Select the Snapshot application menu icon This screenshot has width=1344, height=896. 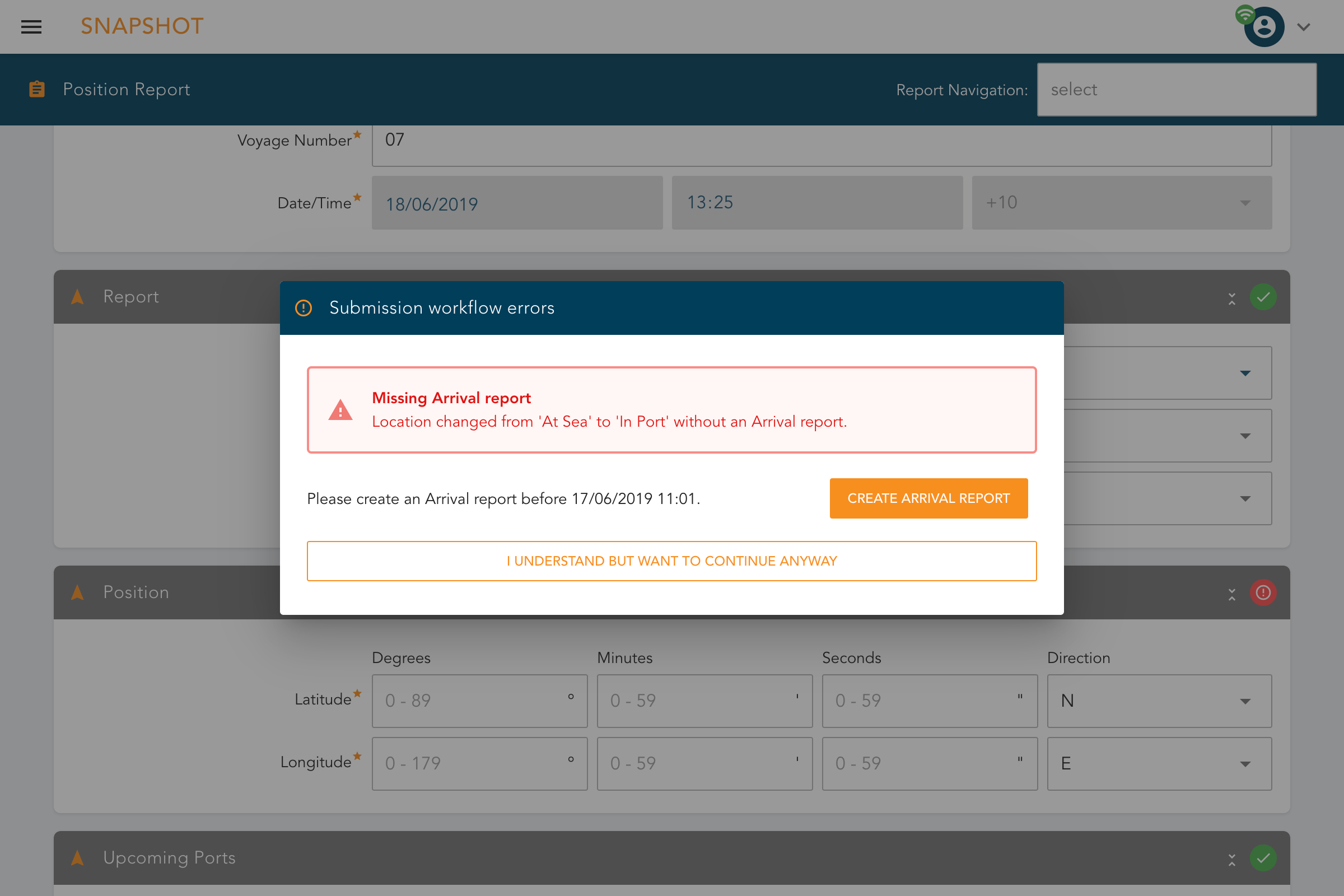pos(31,26)
